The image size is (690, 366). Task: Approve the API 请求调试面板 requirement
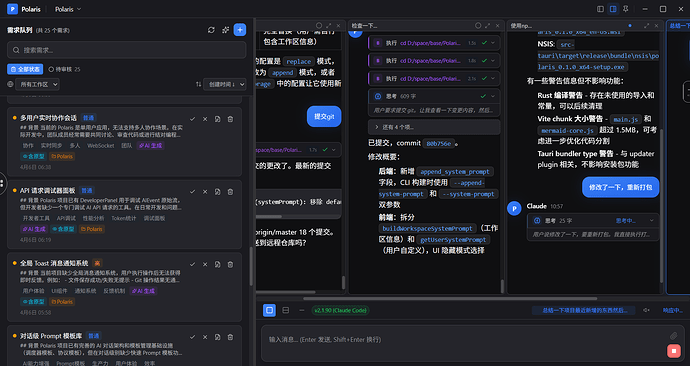tap(192, 192)
